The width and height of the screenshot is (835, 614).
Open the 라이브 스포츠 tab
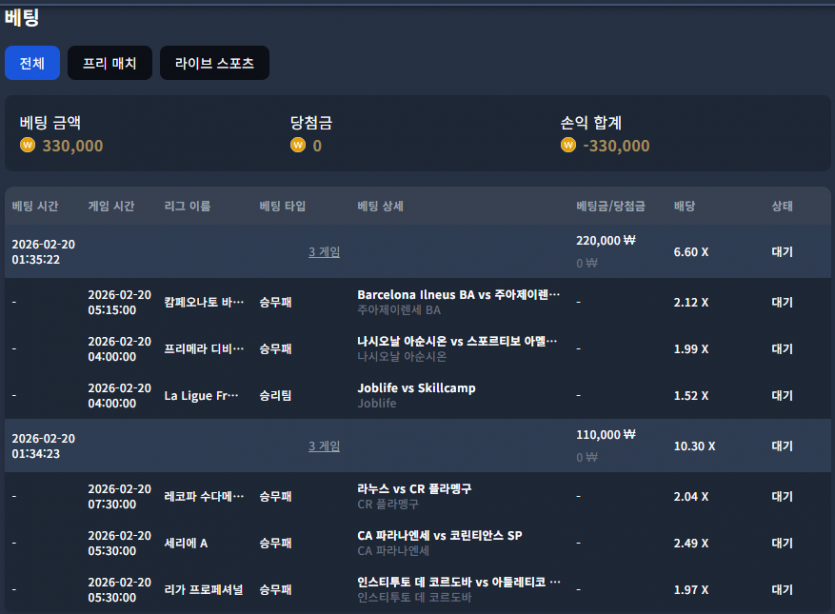[214, 63]
